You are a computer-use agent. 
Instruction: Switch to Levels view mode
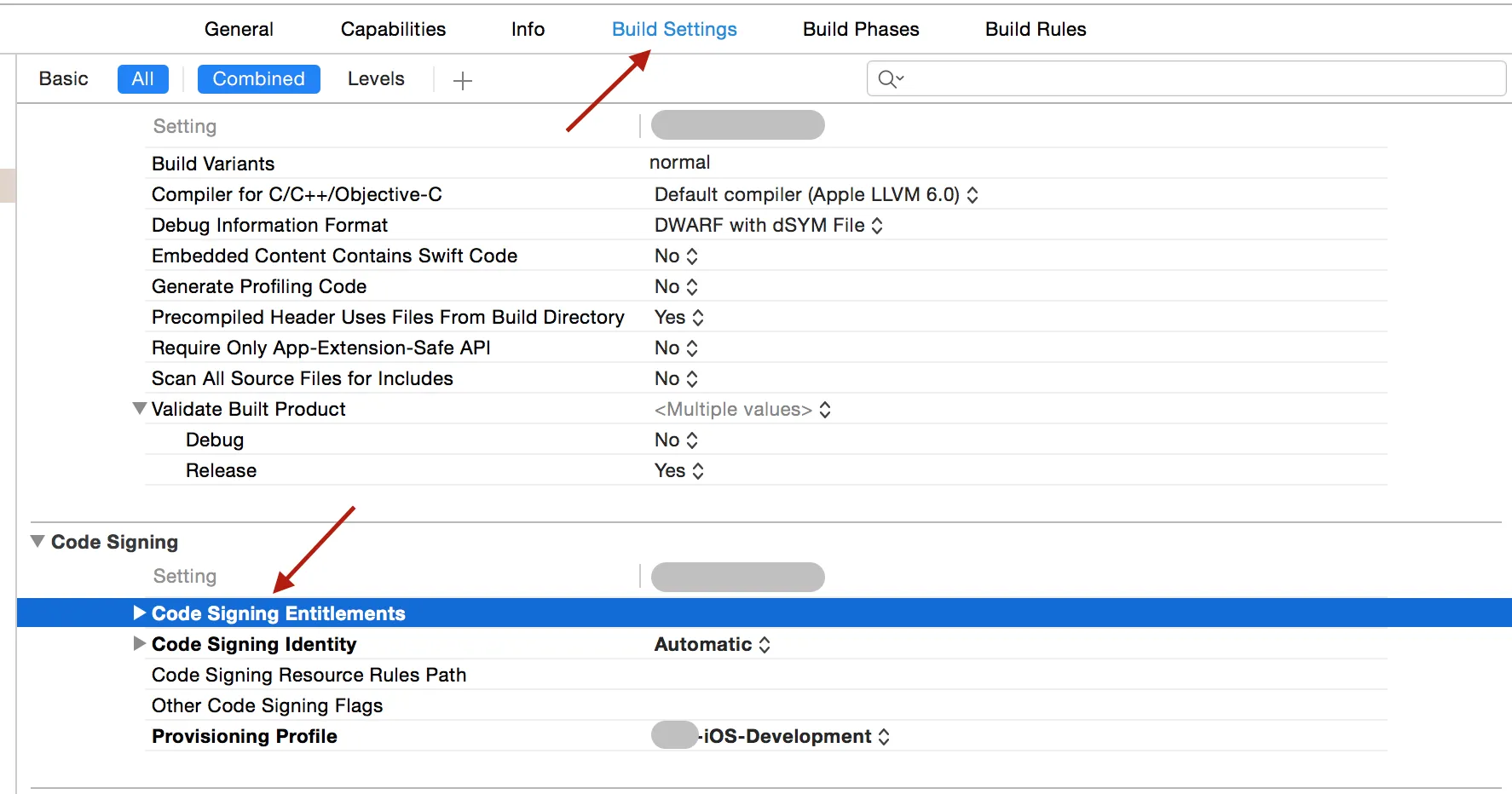point(376,78)
